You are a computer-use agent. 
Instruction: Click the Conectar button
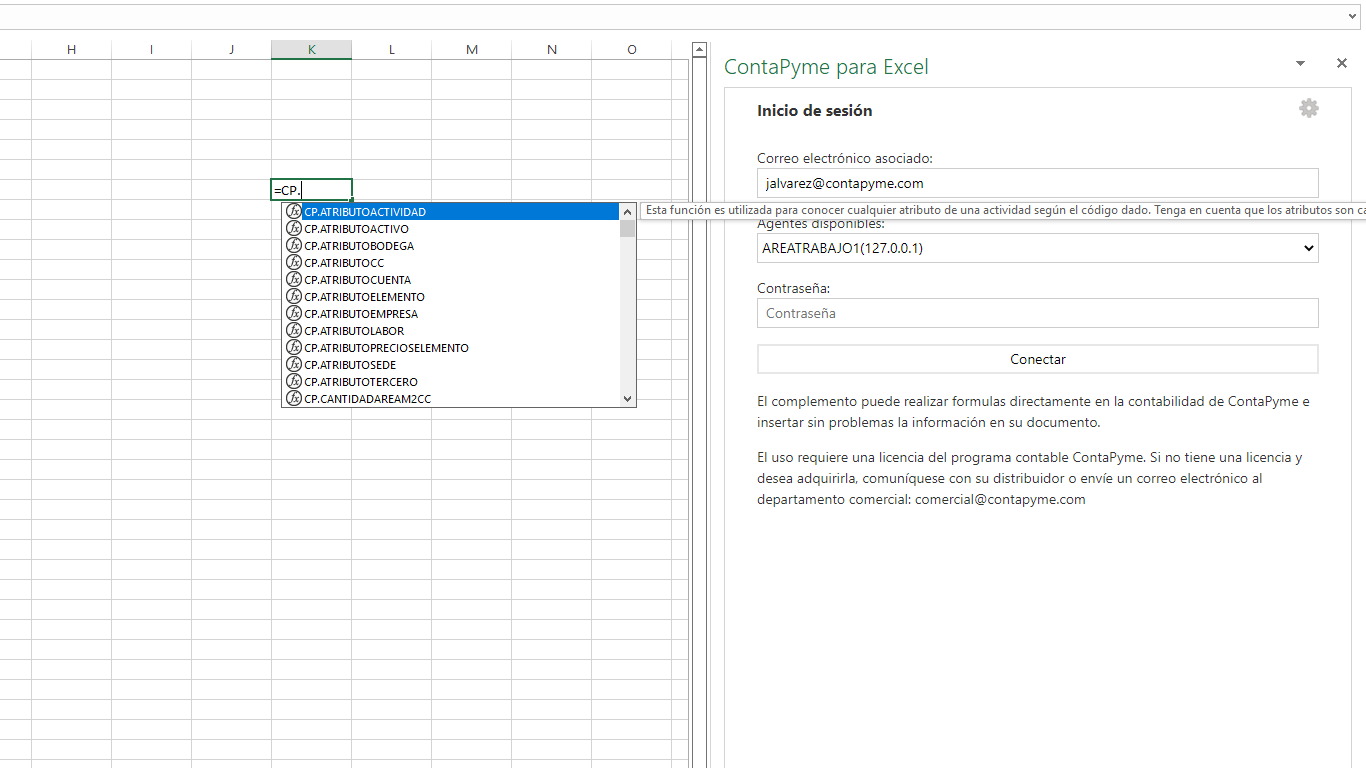click(1037, 359)
